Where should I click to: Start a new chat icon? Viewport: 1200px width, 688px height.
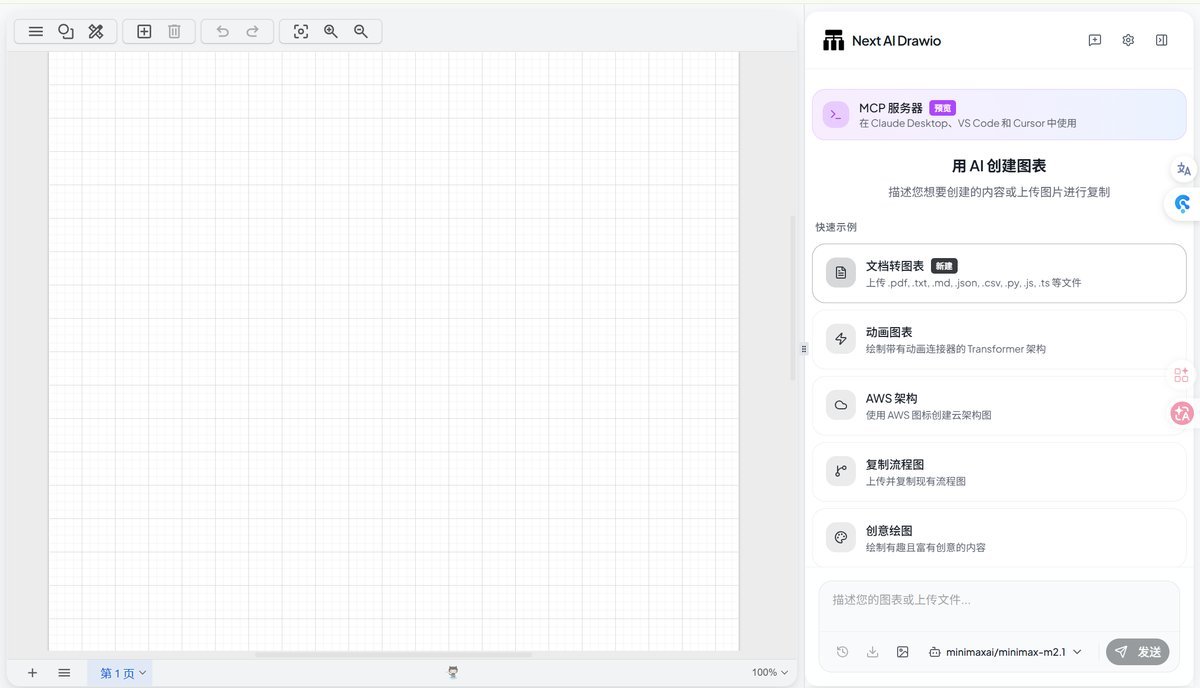coord(1095,41)
